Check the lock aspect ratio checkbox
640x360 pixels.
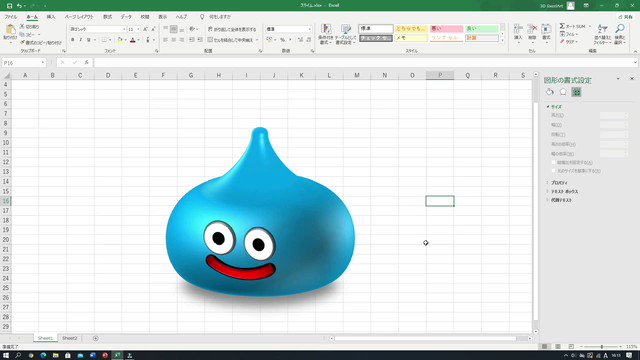[x=554, y=162]
